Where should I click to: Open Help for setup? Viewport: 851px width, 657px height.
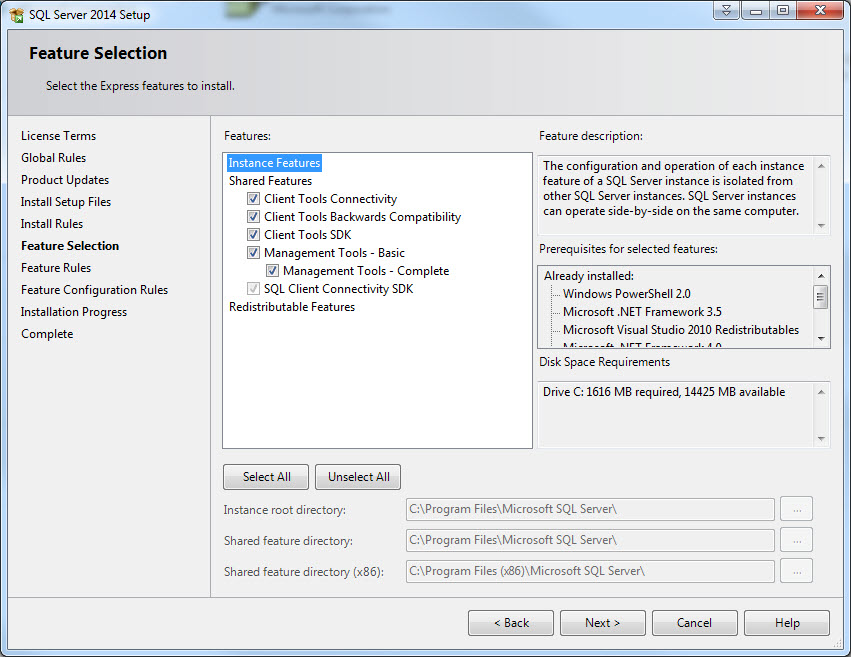(x=787, y=623)
